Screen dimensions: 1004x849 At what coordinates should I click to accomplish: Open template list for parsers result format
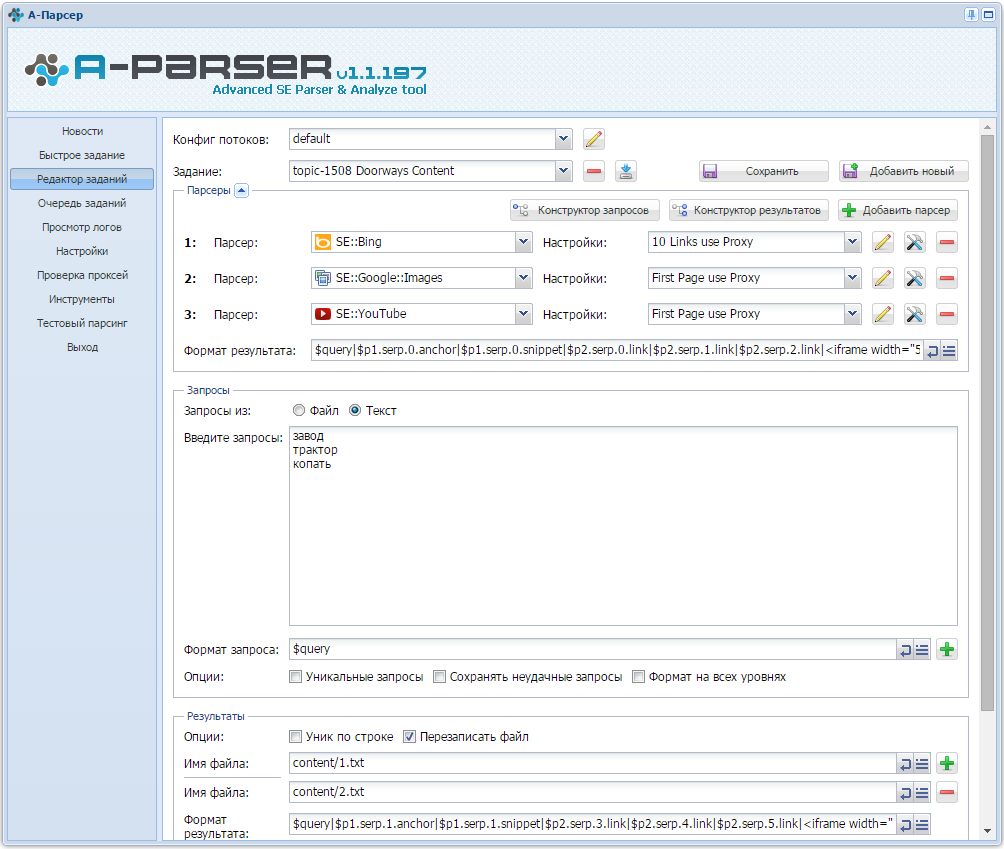[x=949, y=350]
